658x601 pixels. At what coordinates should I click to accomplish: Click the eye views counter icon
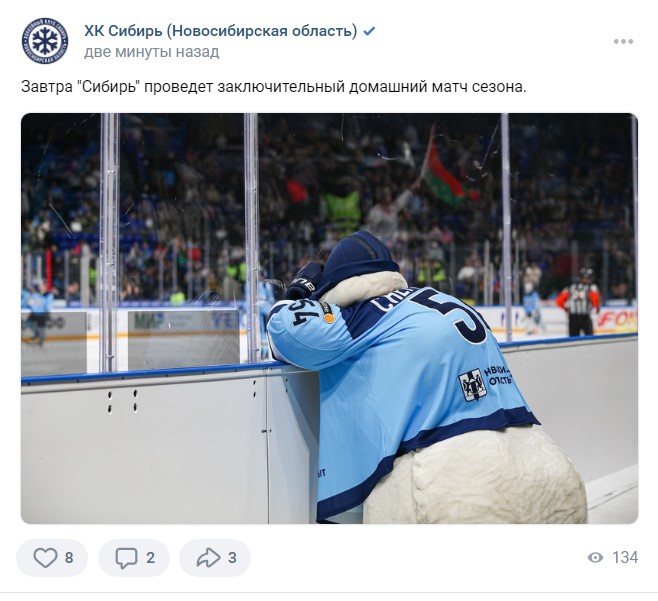point(595,557)
